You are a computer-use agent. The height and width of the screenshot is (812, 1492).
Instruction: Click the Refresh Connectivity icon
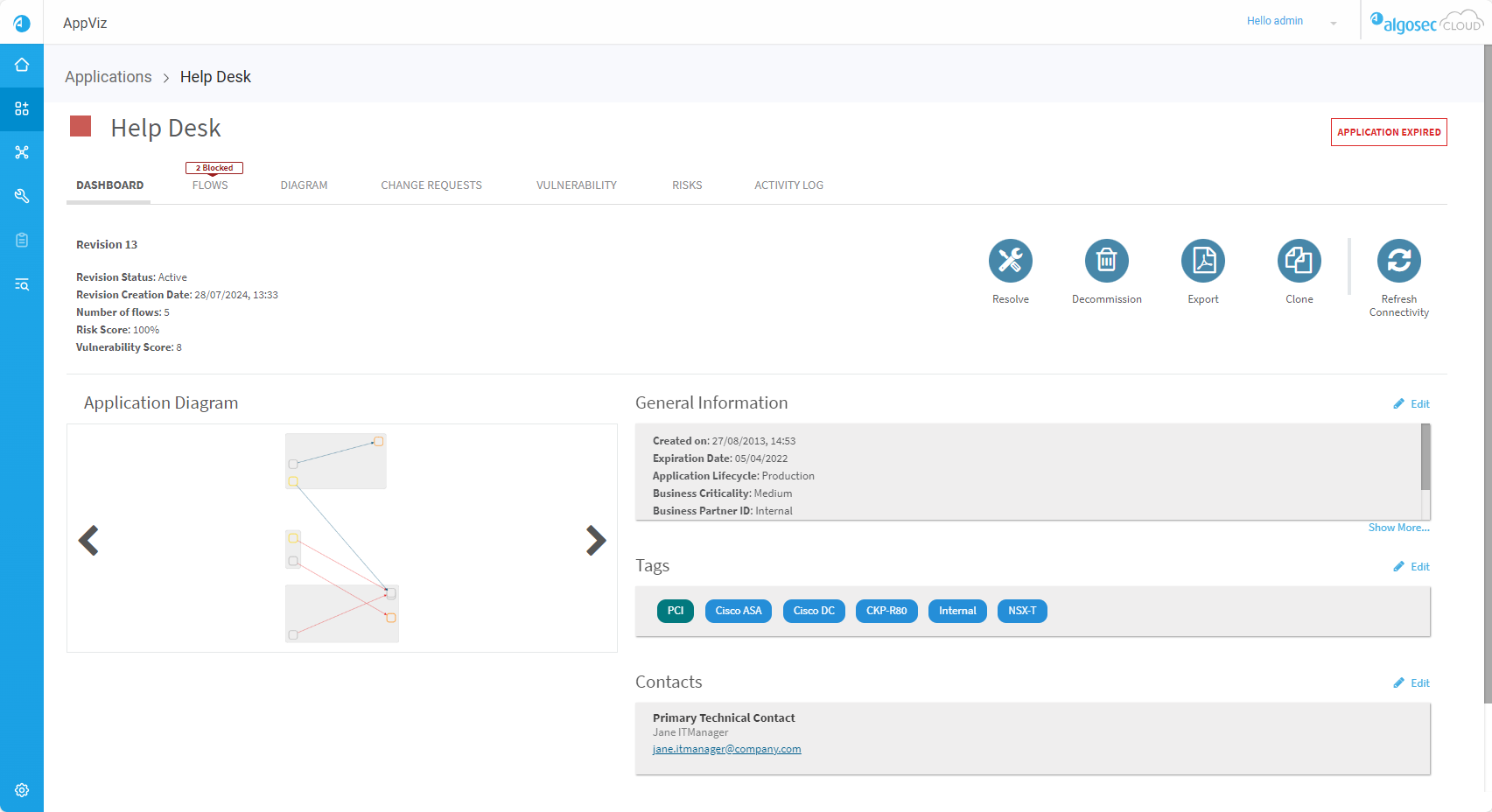tap(1398, 261)
